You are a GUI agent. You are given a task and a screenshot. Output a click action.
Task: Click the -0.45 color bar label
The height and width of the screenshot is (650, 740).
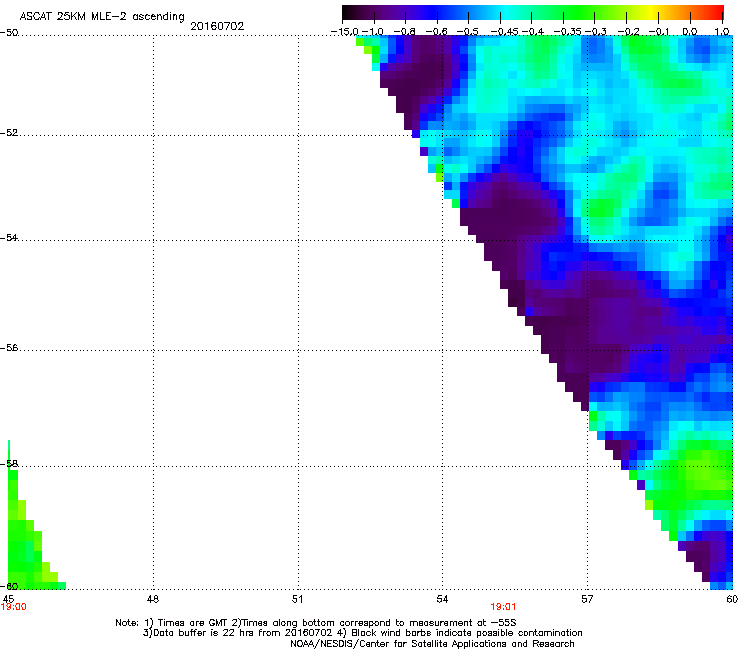tap(505, 32)
